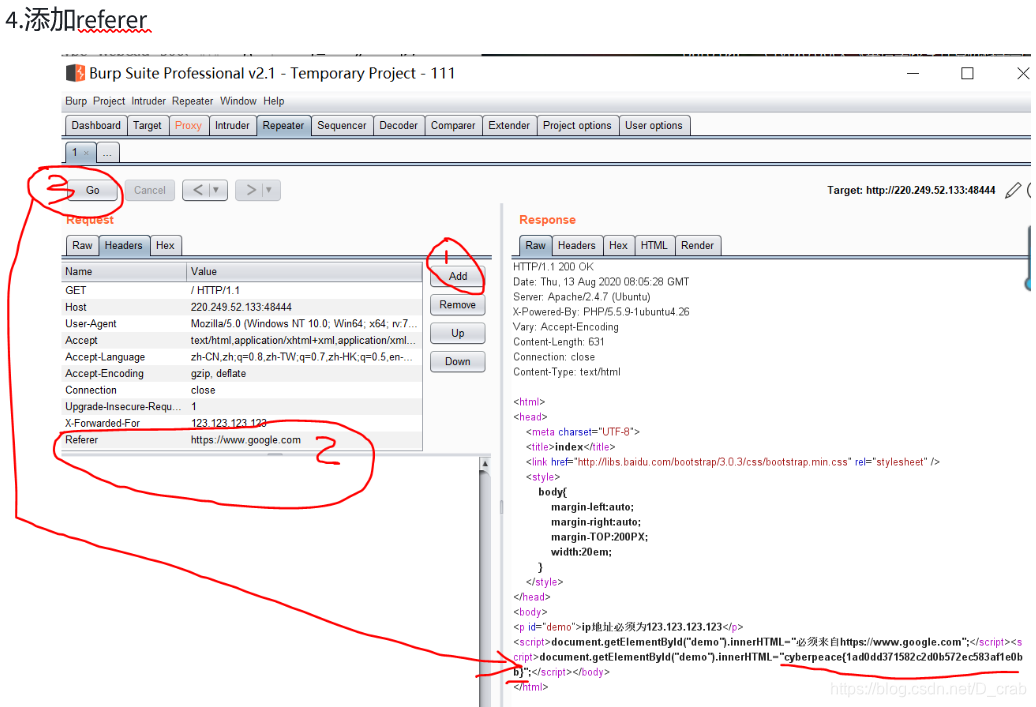
Task: Sort headers by the Name column
Action: 124,272
